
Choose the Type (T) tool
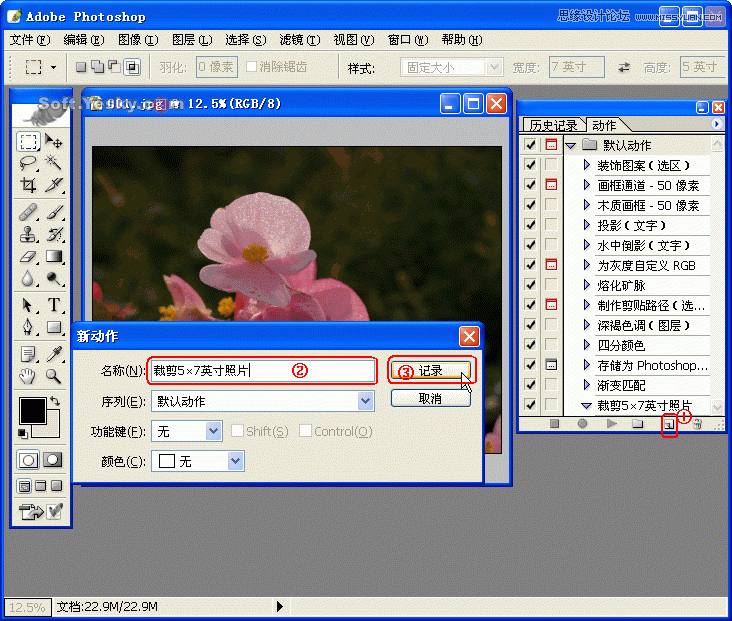54,305
